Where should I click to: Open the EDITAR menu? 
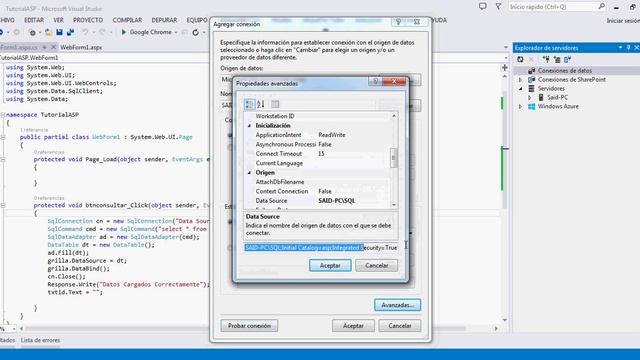click(34, 20)
